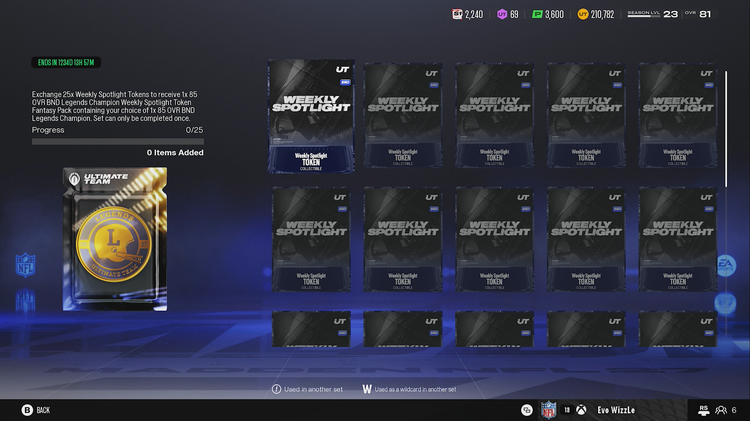750x421 pixels.
Task: Open the Legends Ultimate Team pack reward
Action: point(115,239)
